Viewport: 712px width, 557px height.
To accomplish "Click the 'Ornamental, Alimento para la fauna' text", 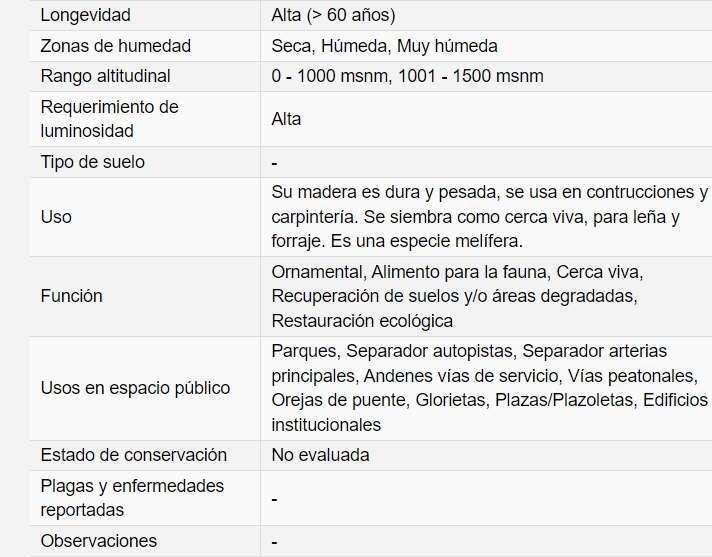I will pyautogui.click(x=409, y=272).
